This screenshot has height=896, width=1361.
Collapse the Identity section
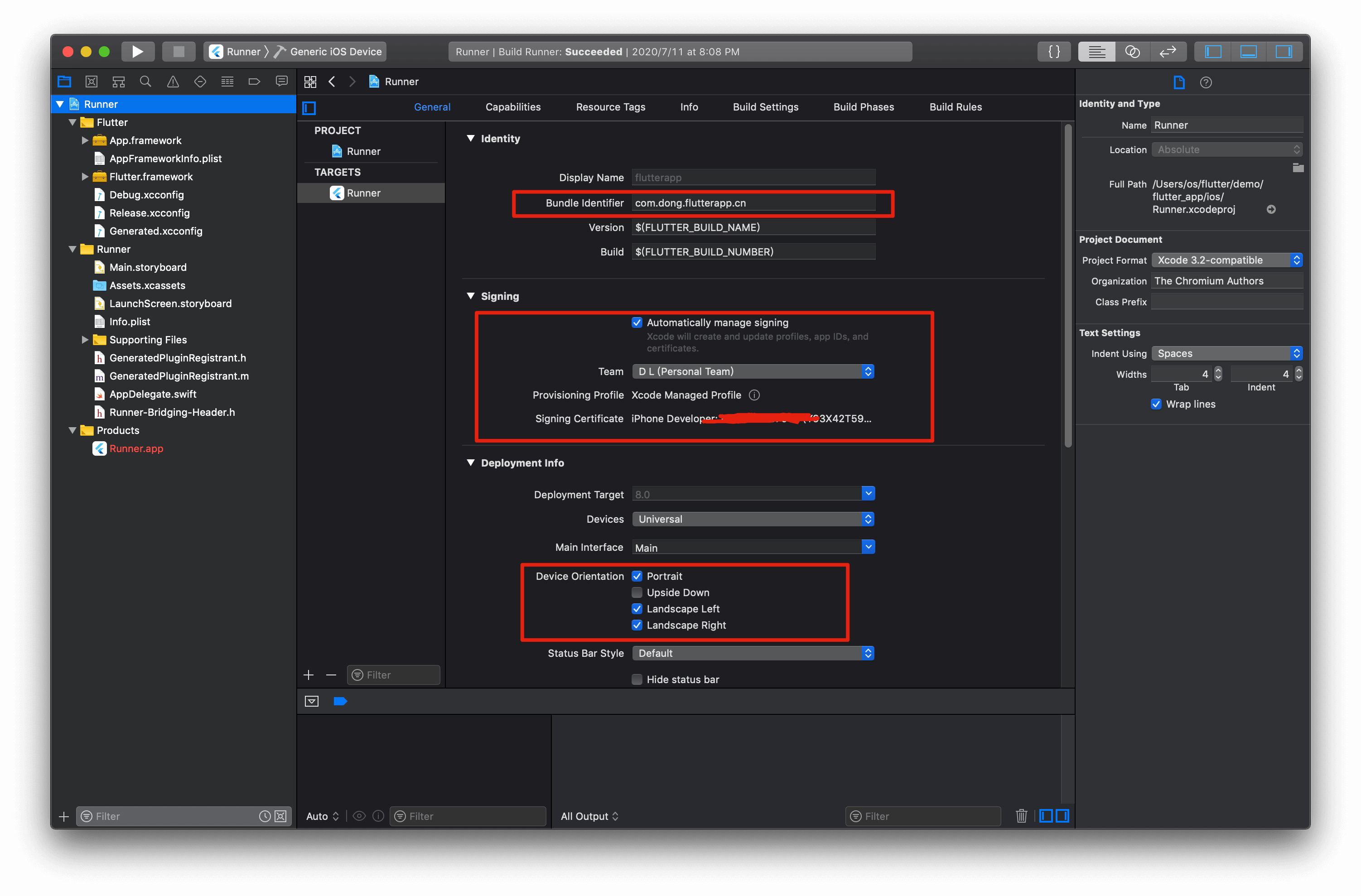click(x=471, y=138)
